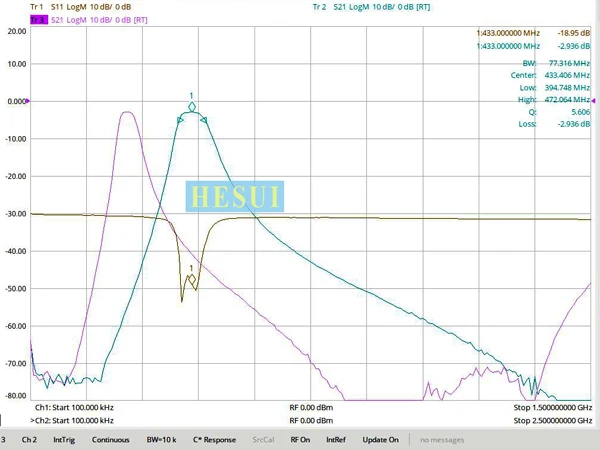Click right bandwidth marker triangle on teal trace

click(x=204, y=120)
